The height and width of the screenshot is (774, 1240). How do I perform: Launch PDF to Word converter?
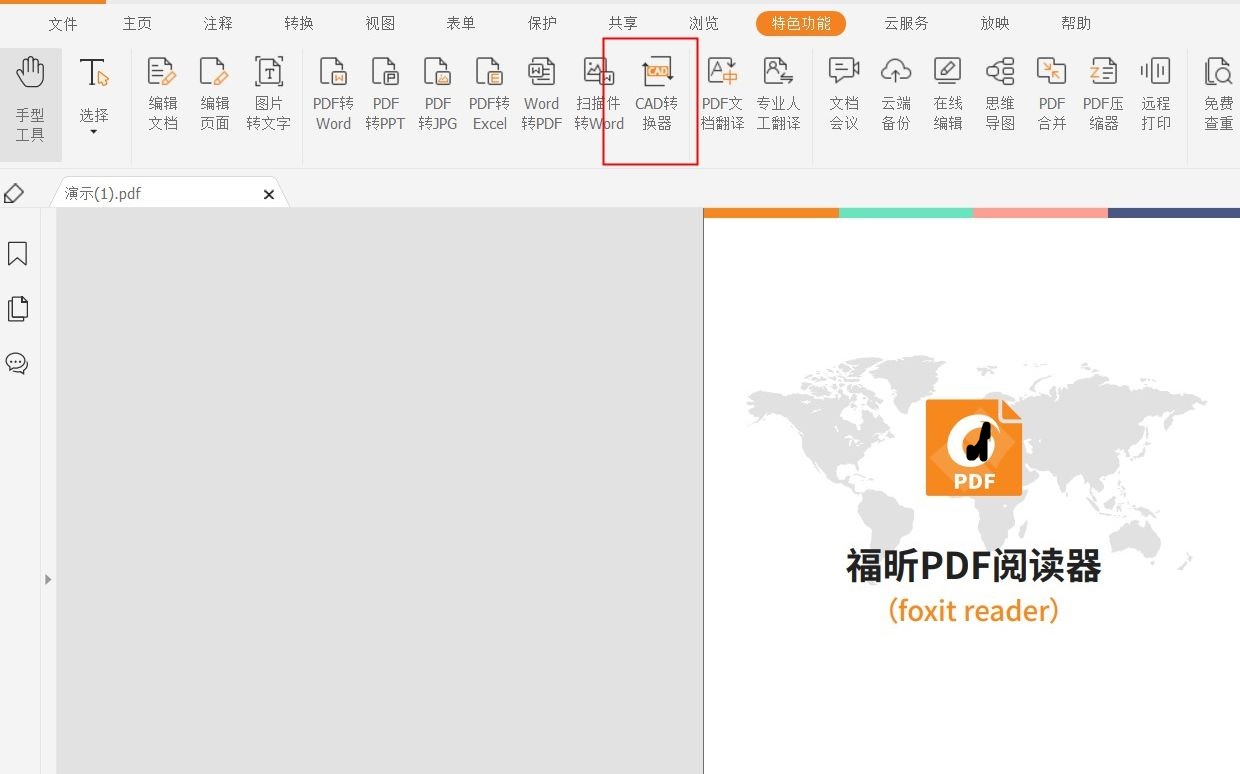pyautogui.click(x=333, y=95)
